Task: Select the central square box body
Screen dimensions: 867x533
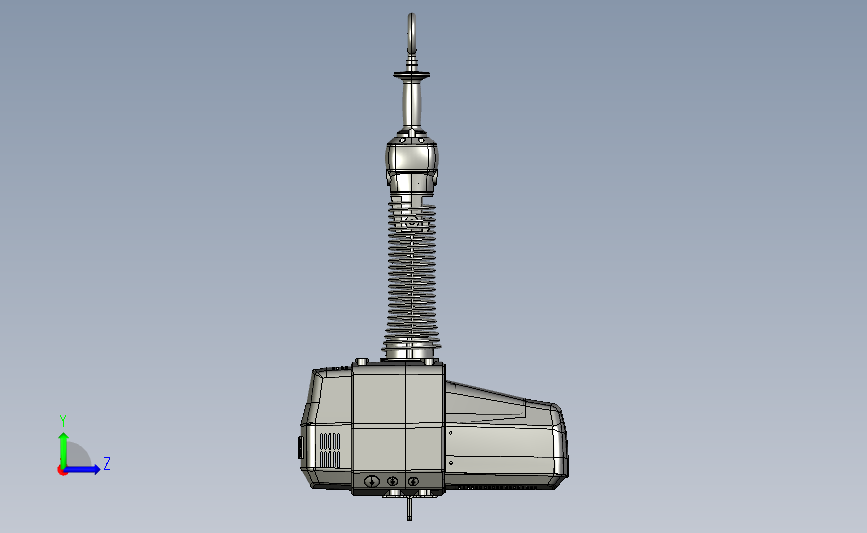Action: click(x=398, y=428)
